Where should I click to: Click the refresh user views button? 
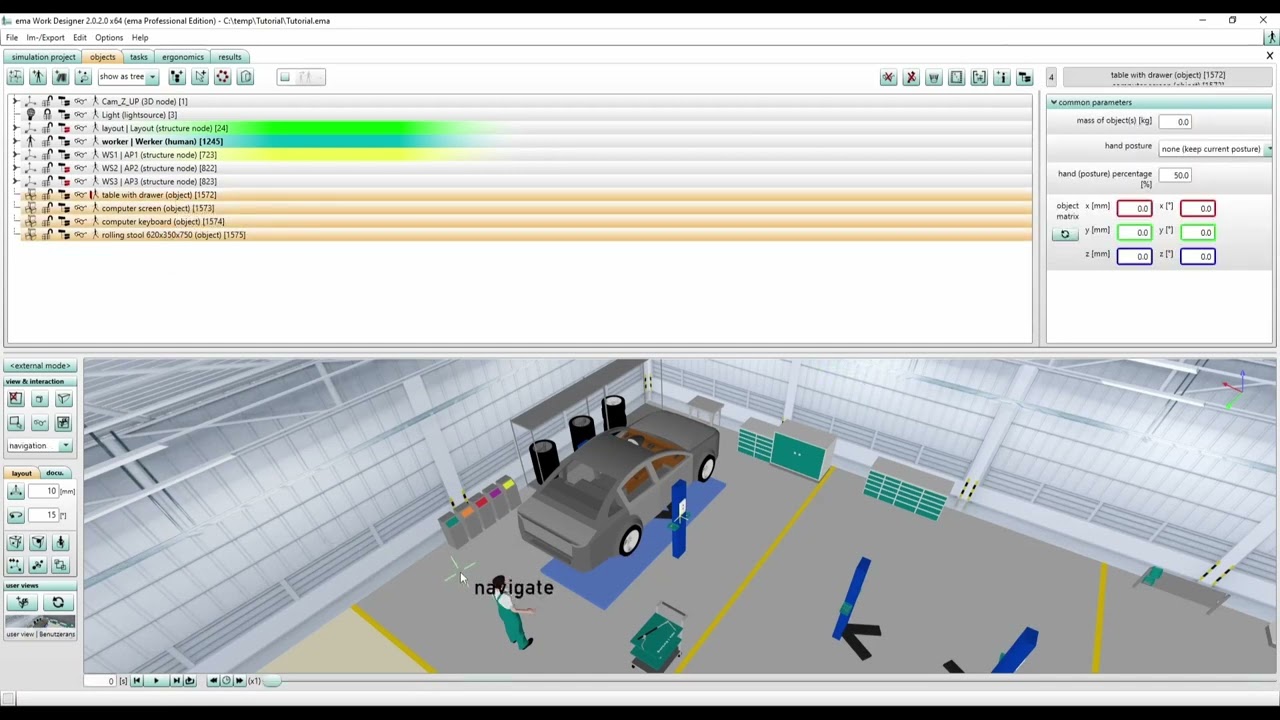point(57,602)
